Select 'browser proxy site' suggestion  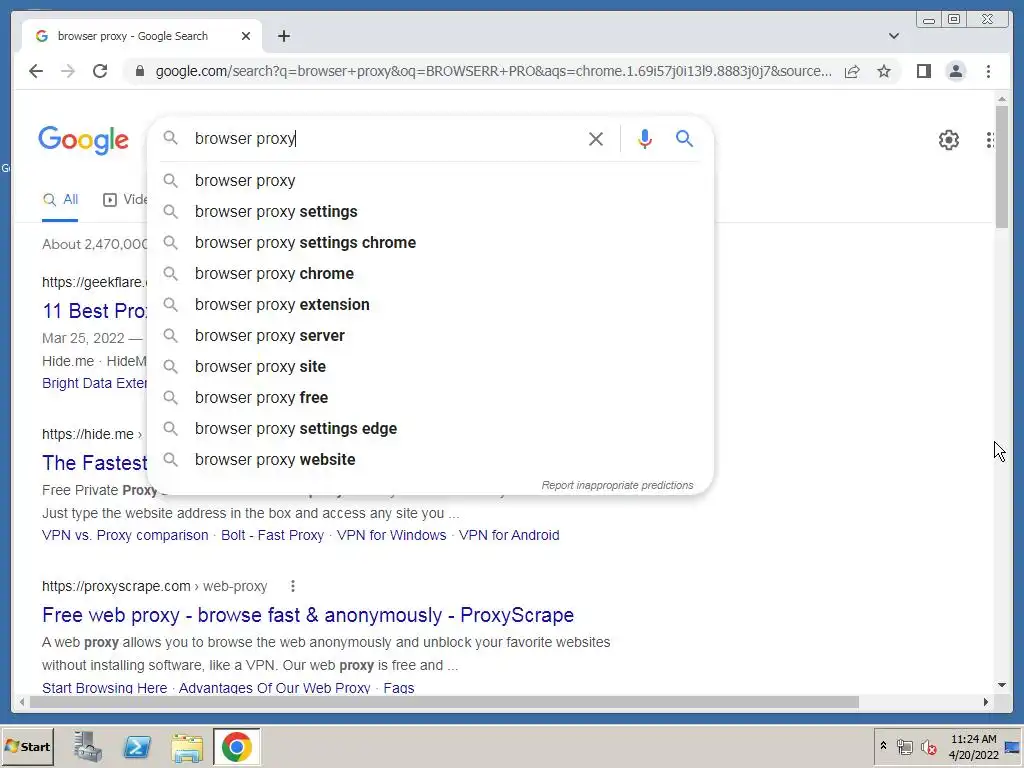431,366
